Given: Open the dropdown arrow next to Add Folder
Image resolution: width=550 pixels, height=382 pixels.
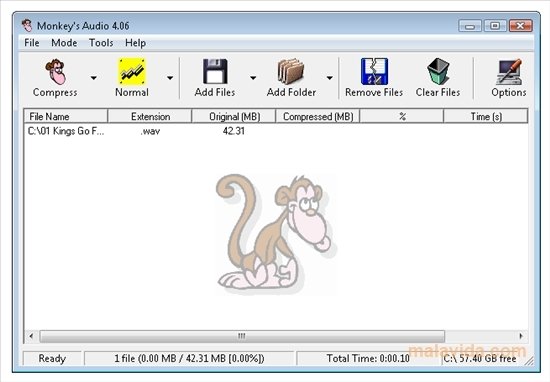Looking at the screenshot, I should pos(330,78).
